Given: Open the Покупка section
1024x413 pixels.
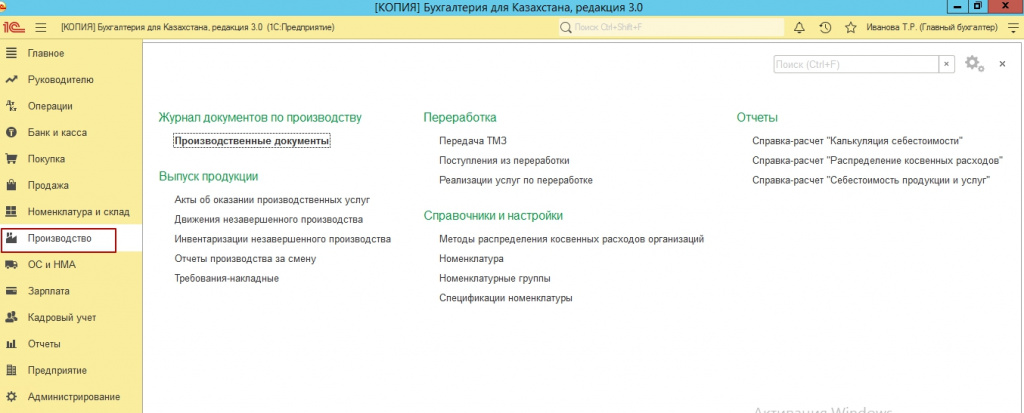Looking at the screenshot, I should coord(46,159).
